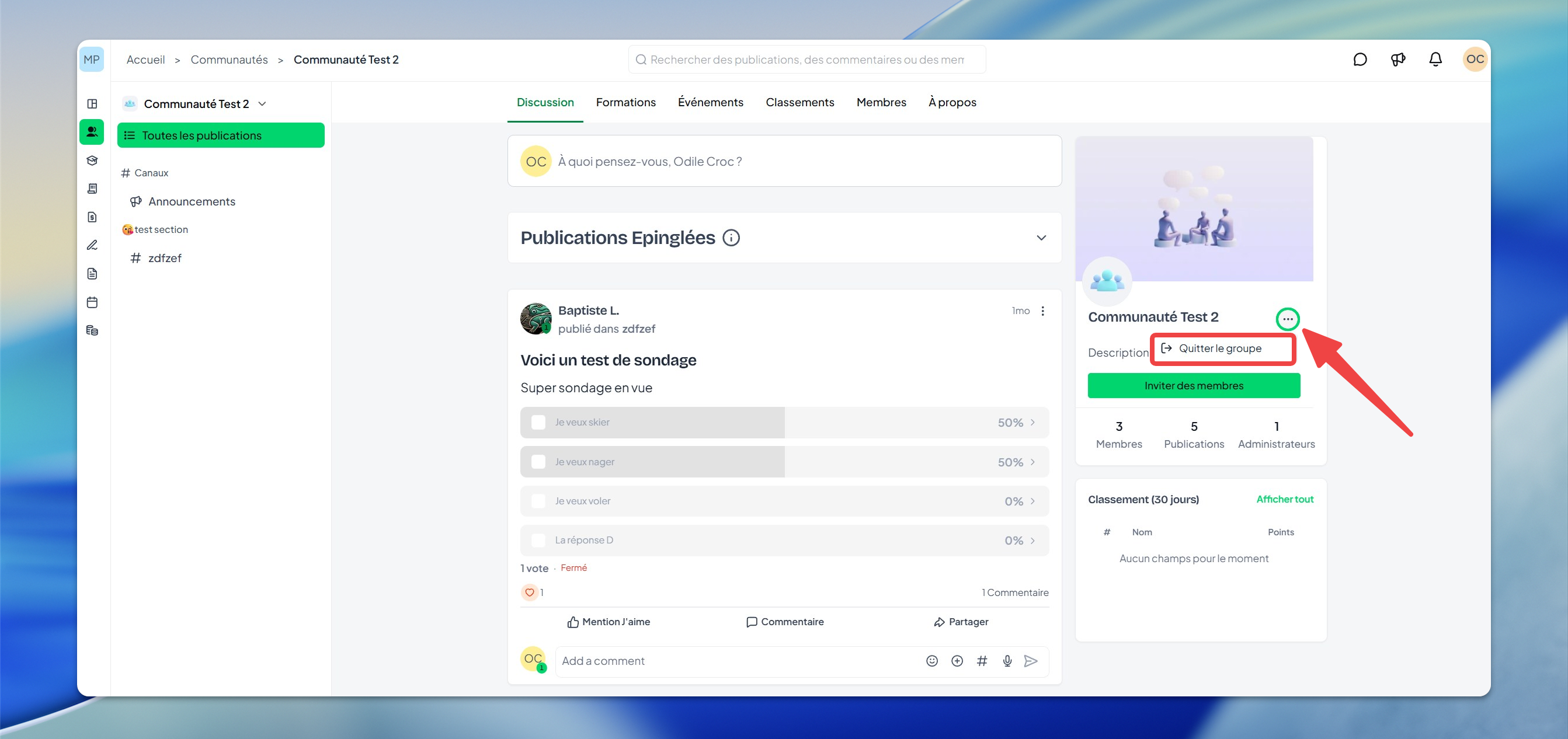Image resolution: width=1568 pixels, height=739 pixels.
Task: Go to Communautés in the breadcrumb
Action: pyautogui.click(x=229, y=60)
